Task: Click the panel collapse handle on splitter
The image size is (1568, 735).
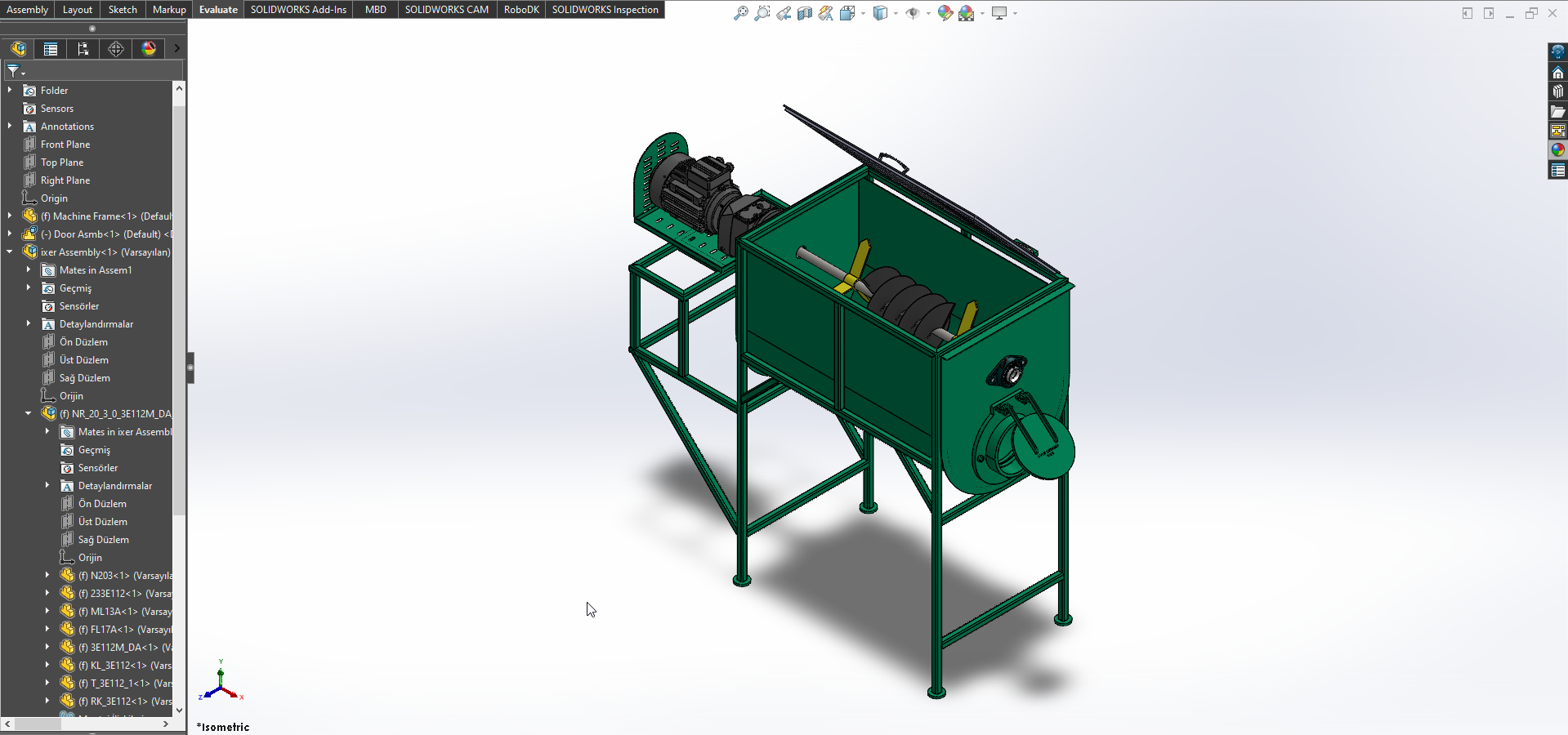Action: tap(190, 367)
